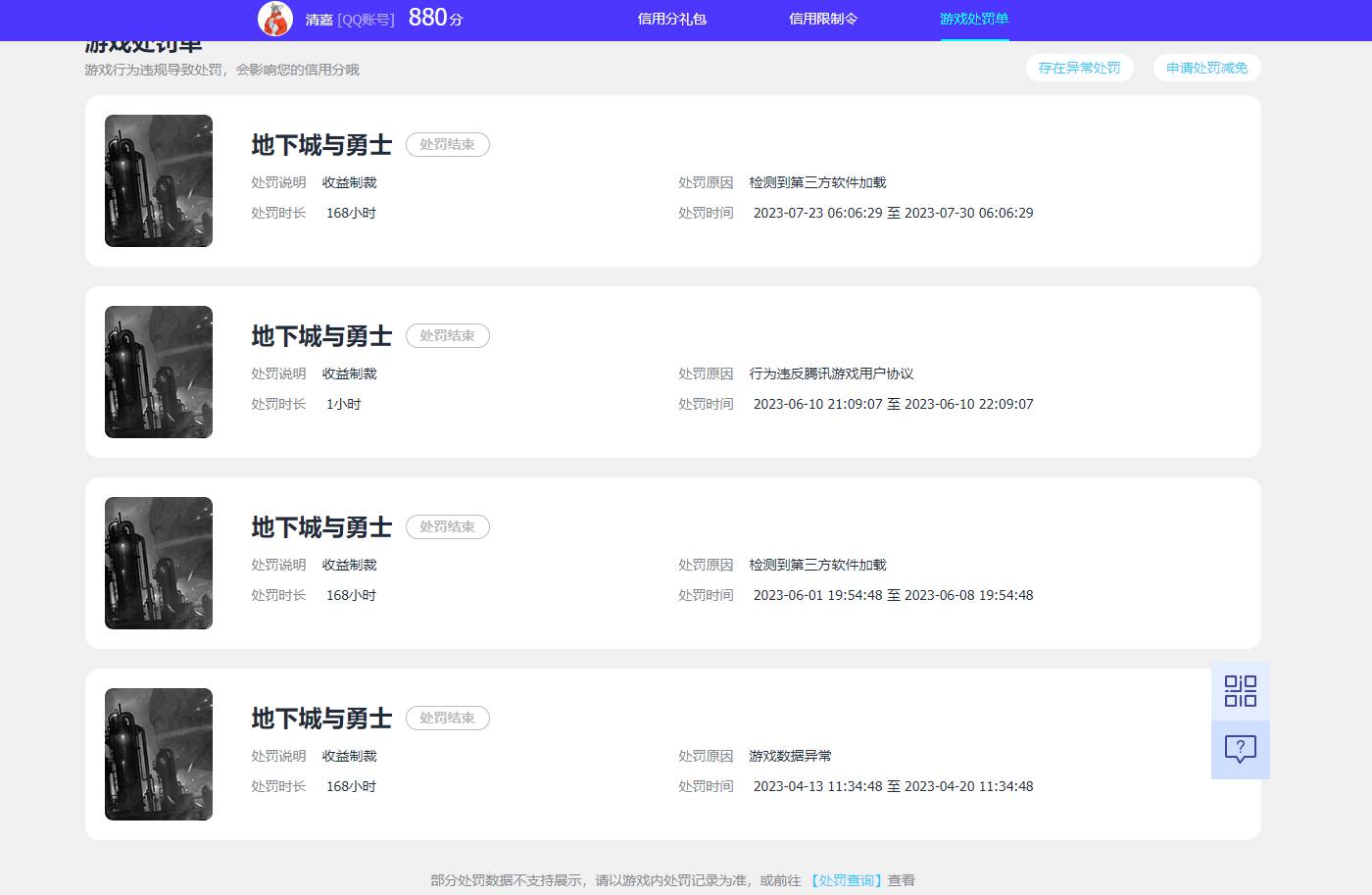The width and height of the screenshot is (1372, 895).
Task: Click 168小时 duration in 2023-06-01 card
Action: click(351, 595)
